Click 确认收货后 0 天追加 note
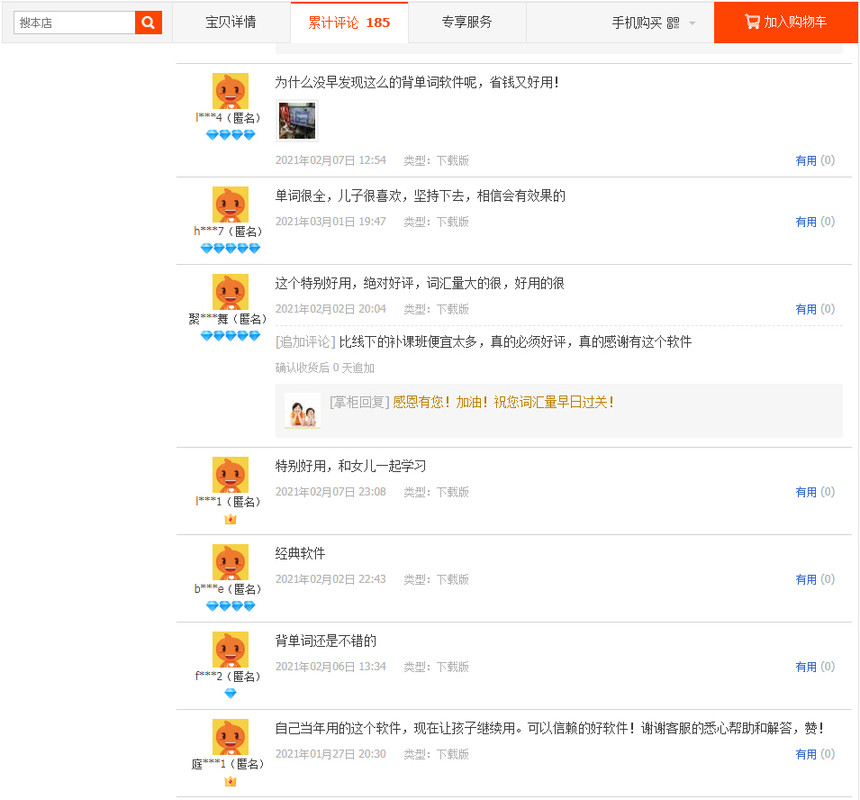 coord(325,368)
